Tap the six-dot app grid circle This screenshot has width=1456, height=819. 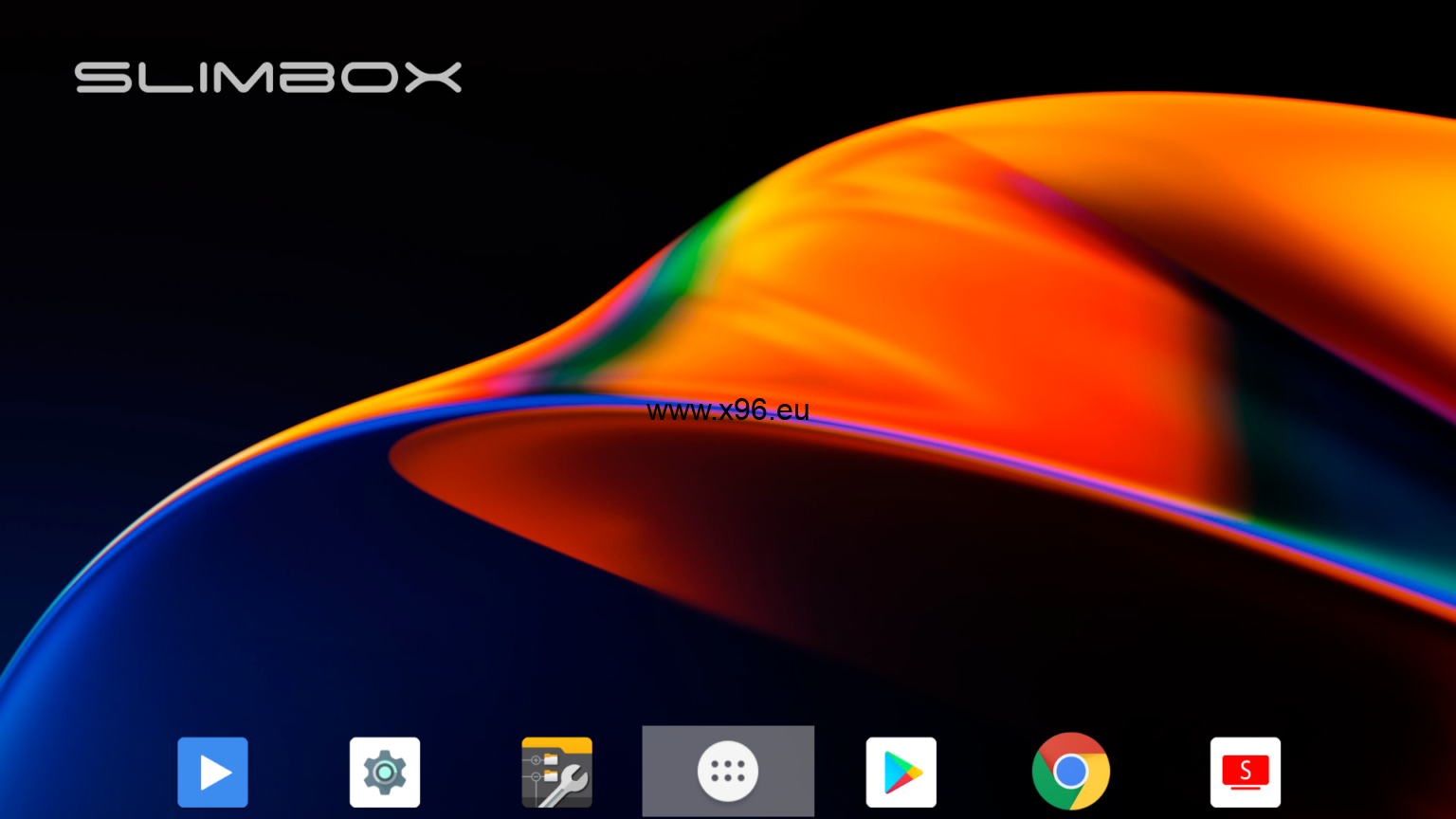click(x=728, y=772)
